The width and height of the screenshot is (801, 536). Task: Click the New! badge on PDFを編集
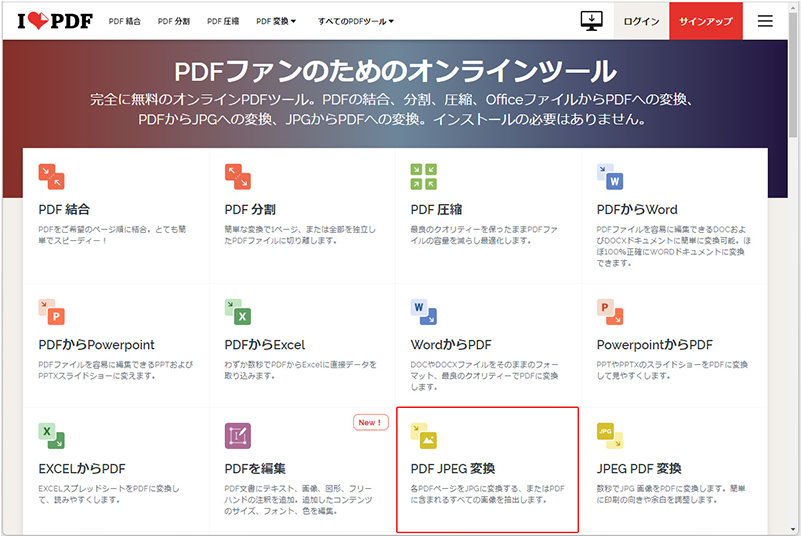tap(370, 423)
